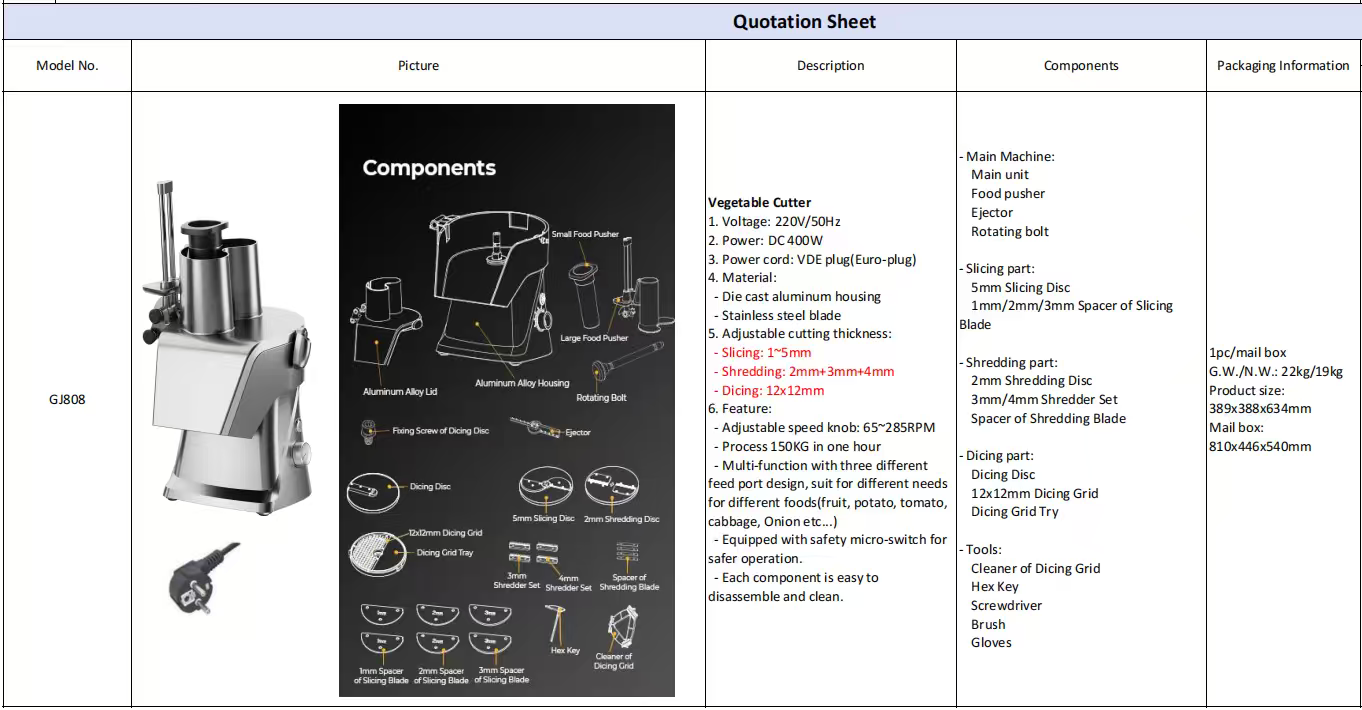
Task: Select the "1pc/mail box" packaging line
Action: pyautogui.click(x=1248, y=353)
